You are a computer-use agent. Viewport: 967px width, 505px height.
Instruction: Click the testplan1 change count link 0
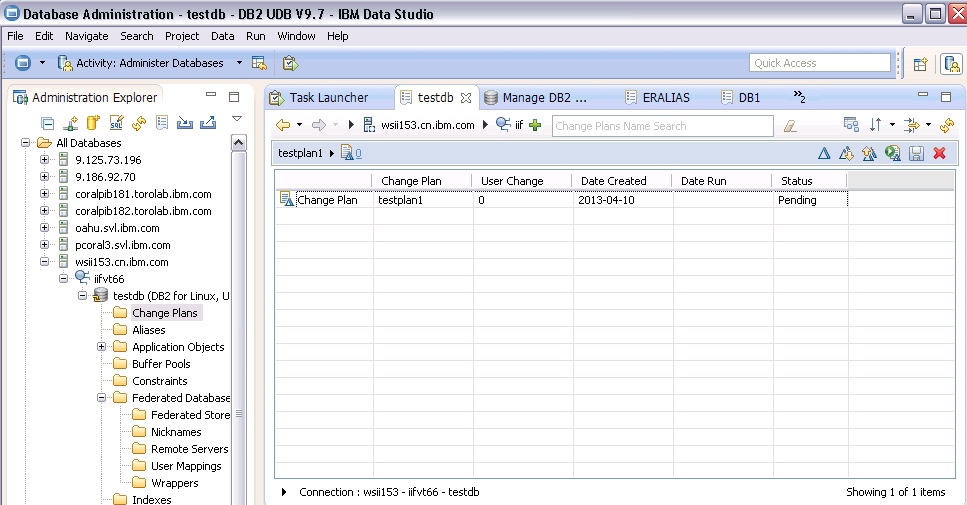[x=358, y=154]
